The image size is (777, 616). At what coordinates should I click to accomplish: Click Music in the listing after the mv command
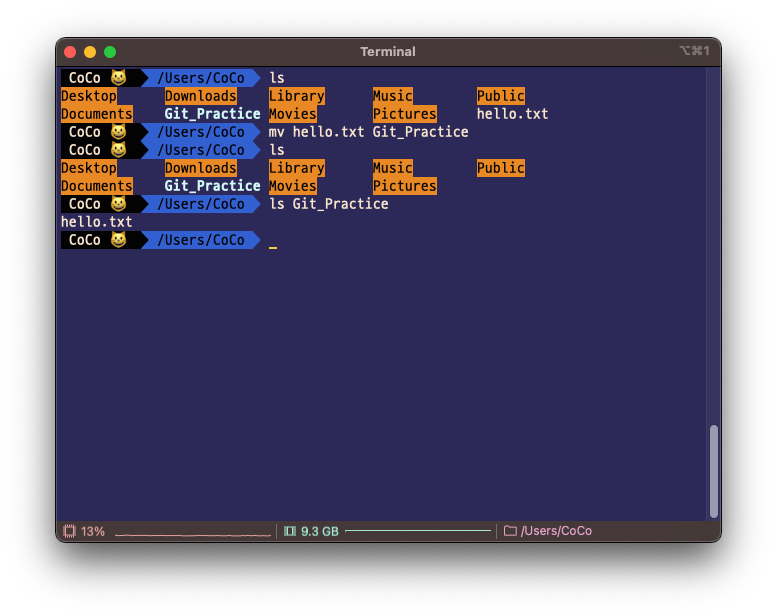pos(392,168)
